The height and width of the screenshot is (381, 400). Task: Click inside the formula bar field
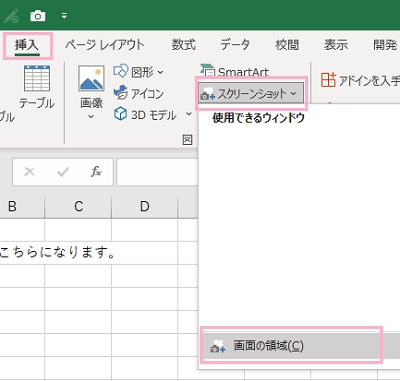[157, 172]
